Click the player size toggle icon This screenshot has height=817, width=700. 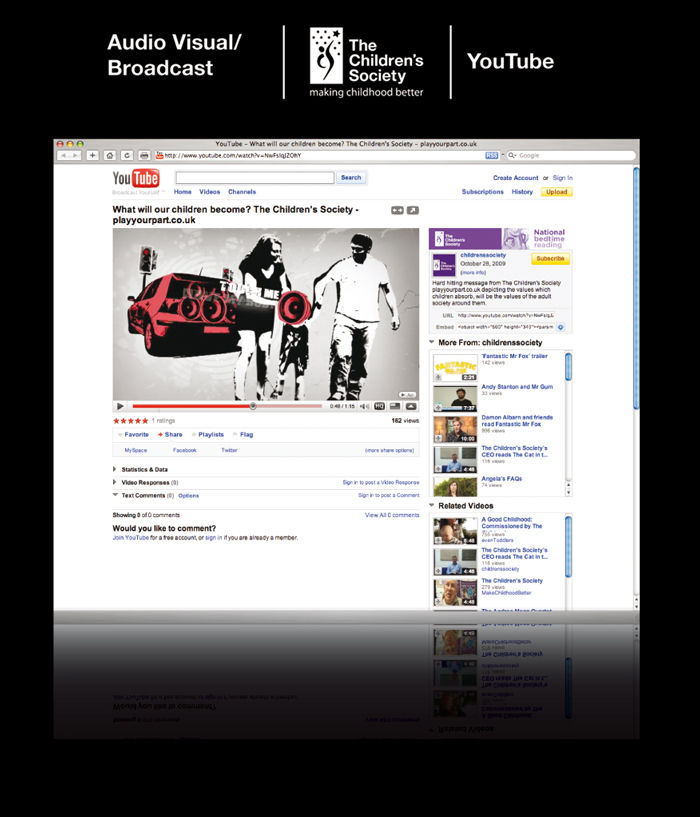(x=395, y=406)
